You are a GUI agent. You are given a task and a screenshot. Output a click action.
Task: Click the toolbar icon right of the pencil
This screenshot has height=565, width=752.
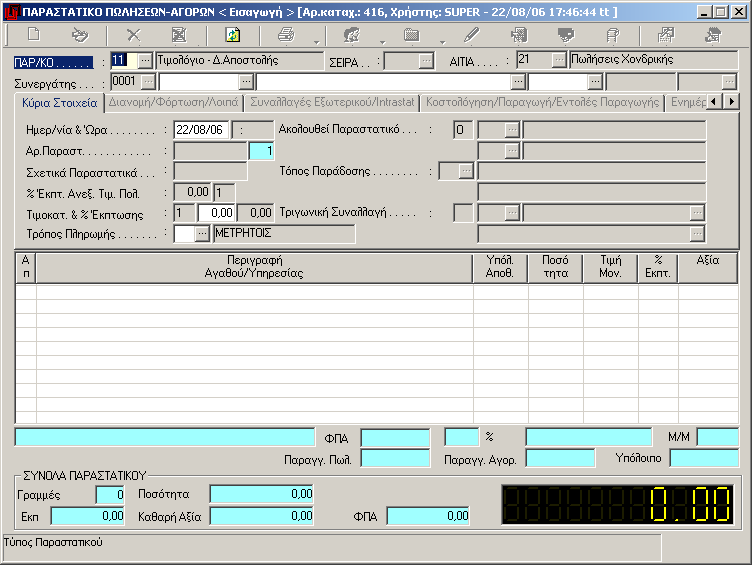click(x=519, y=35)
